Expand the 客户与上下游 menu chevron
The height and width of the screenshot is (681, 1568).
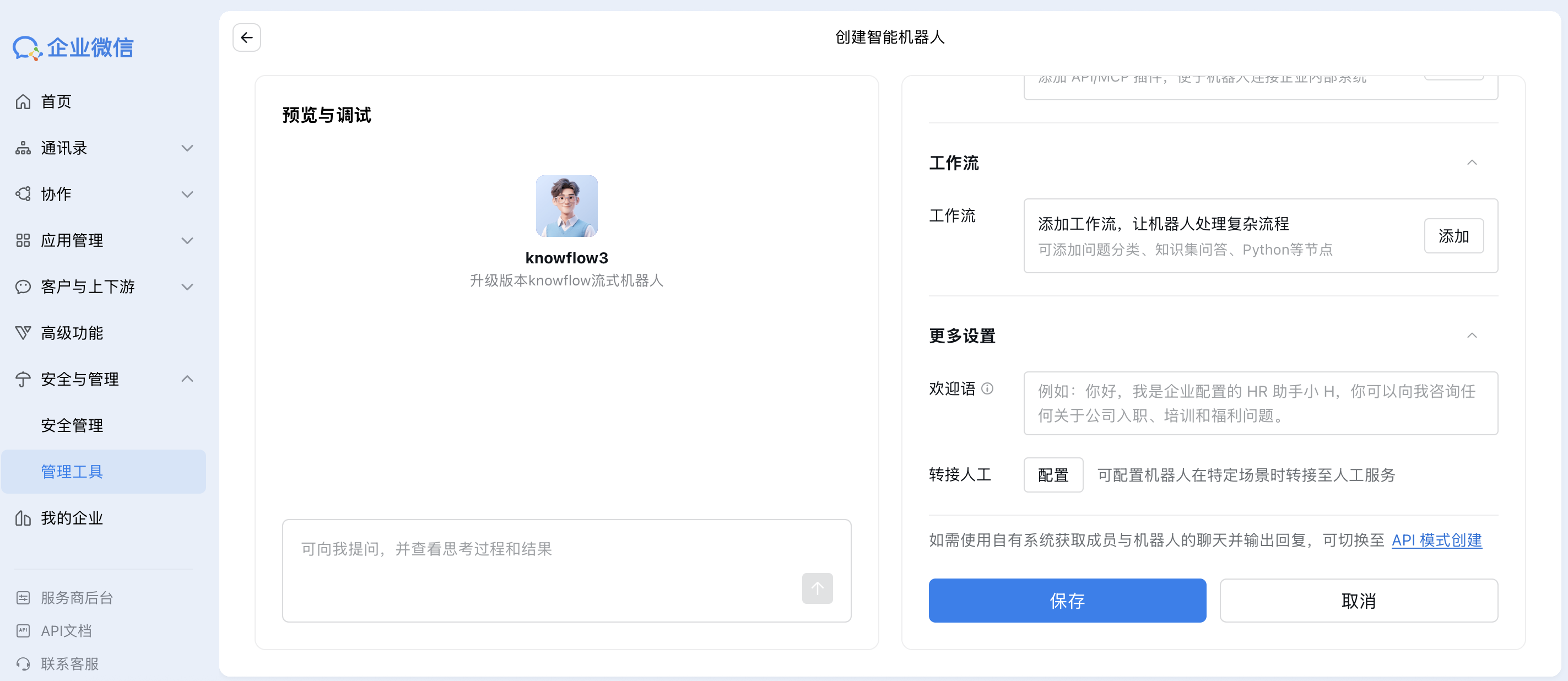point(187,287)
